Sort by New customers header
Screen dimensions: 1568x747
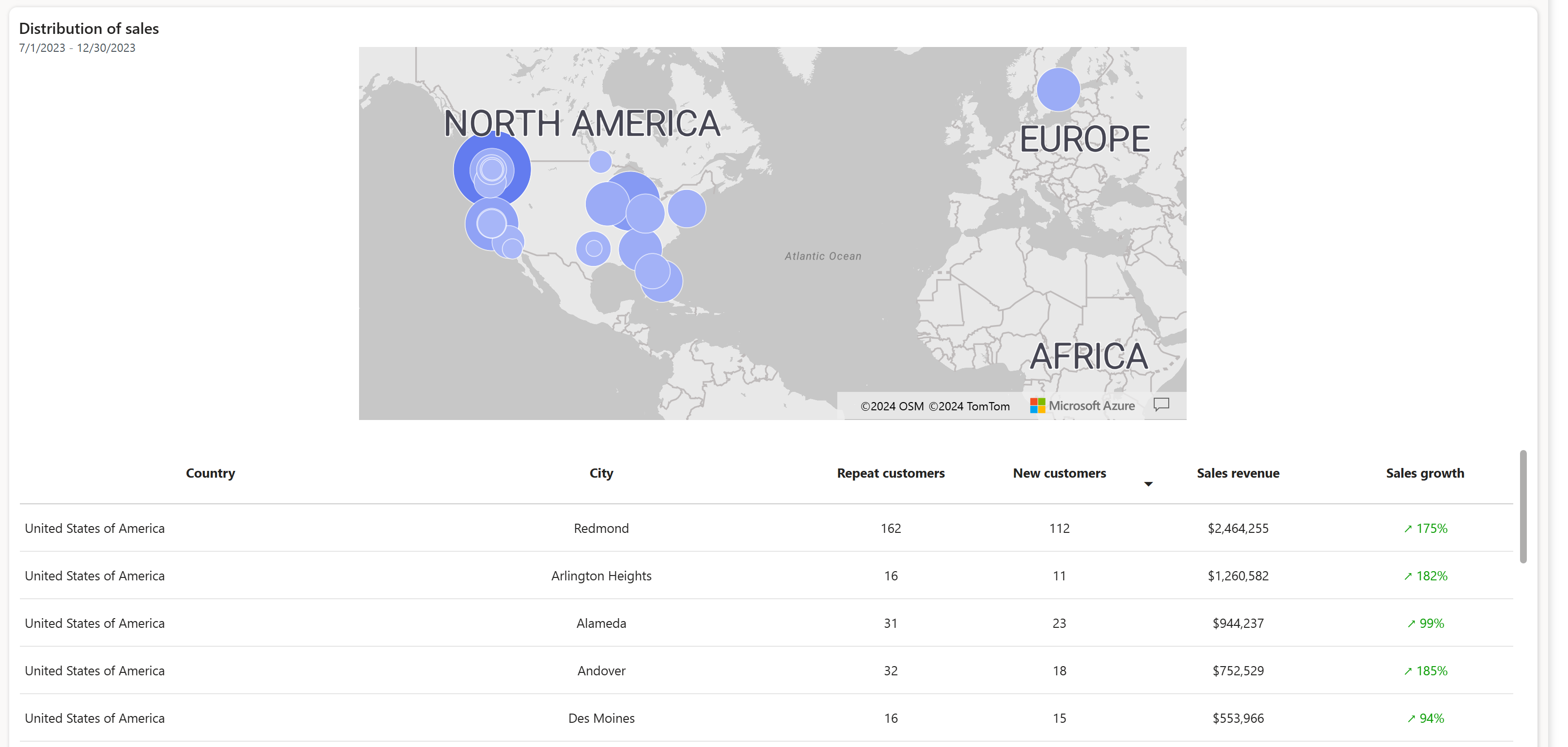pyautogui.click(x=1059, y=473)
